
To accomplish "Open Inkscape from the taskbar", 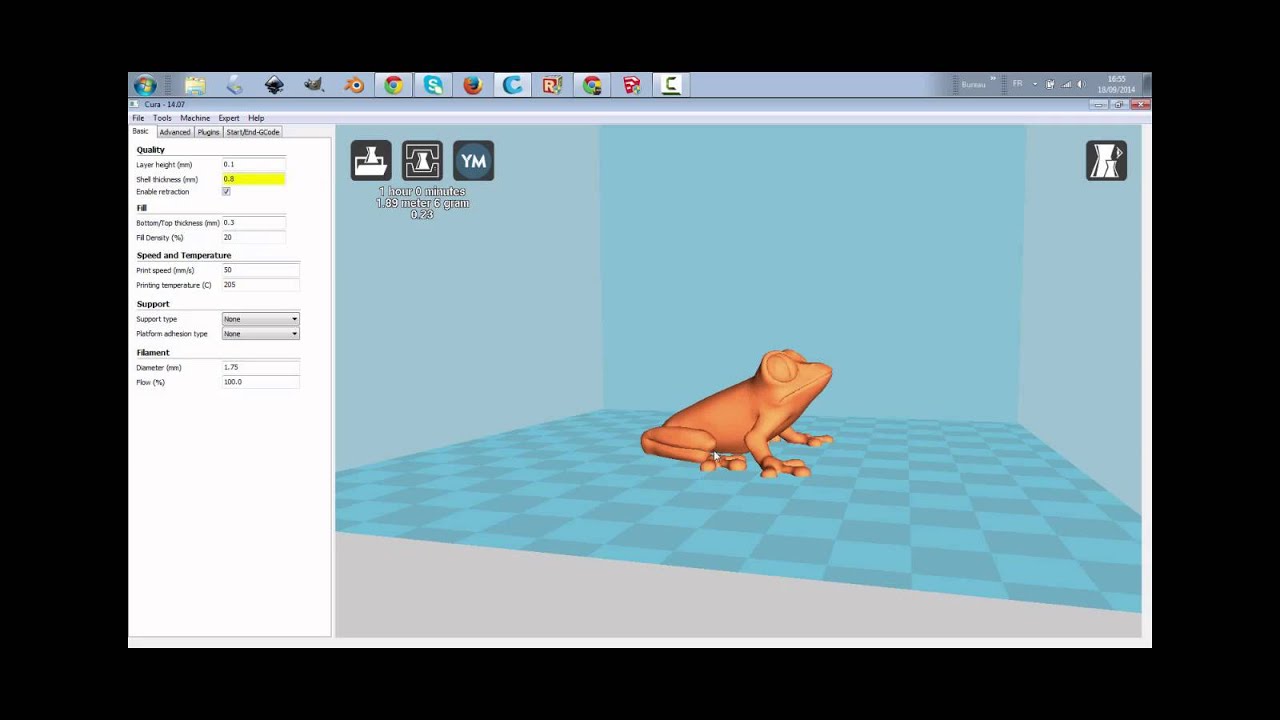I will click(x=274, y=86).
